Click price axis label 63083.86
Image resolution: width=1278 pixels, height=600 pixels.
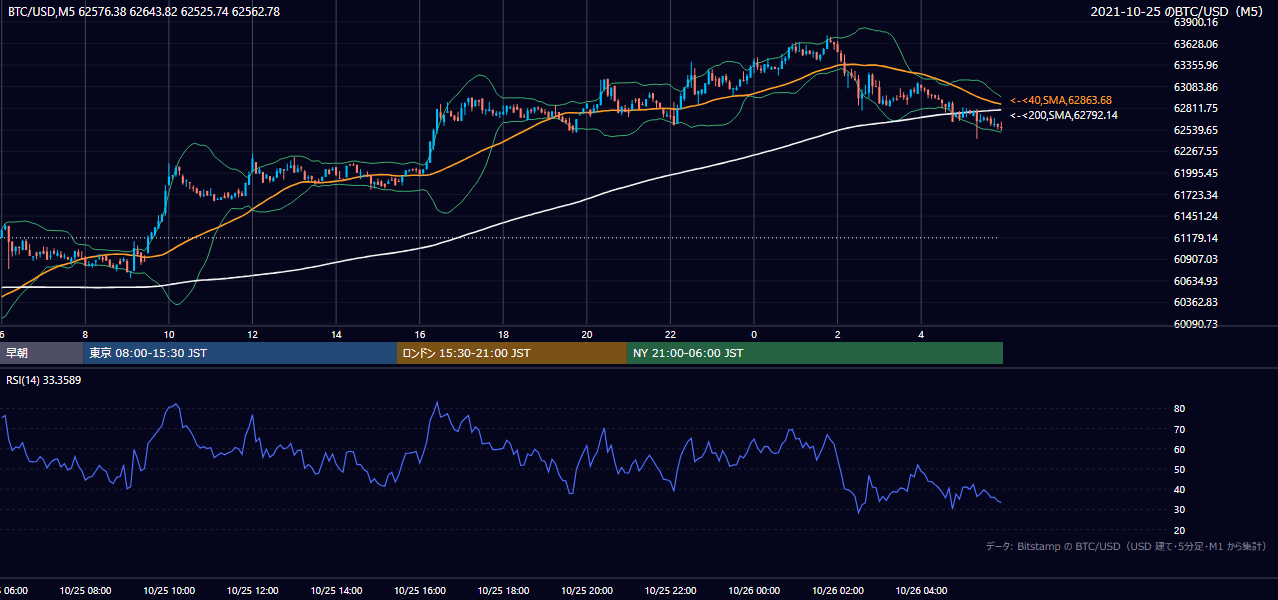1196,87
